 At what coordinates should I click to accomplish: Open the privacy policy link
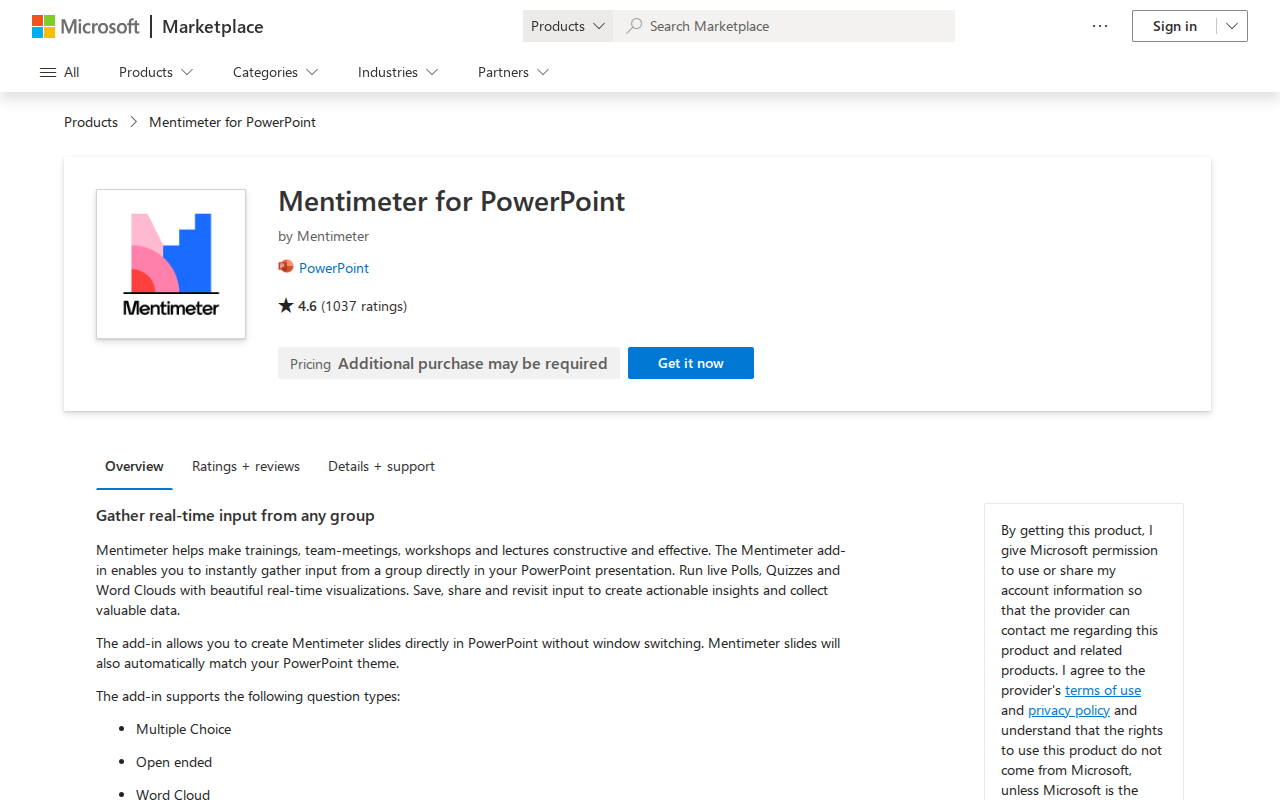coord(1069,710)
